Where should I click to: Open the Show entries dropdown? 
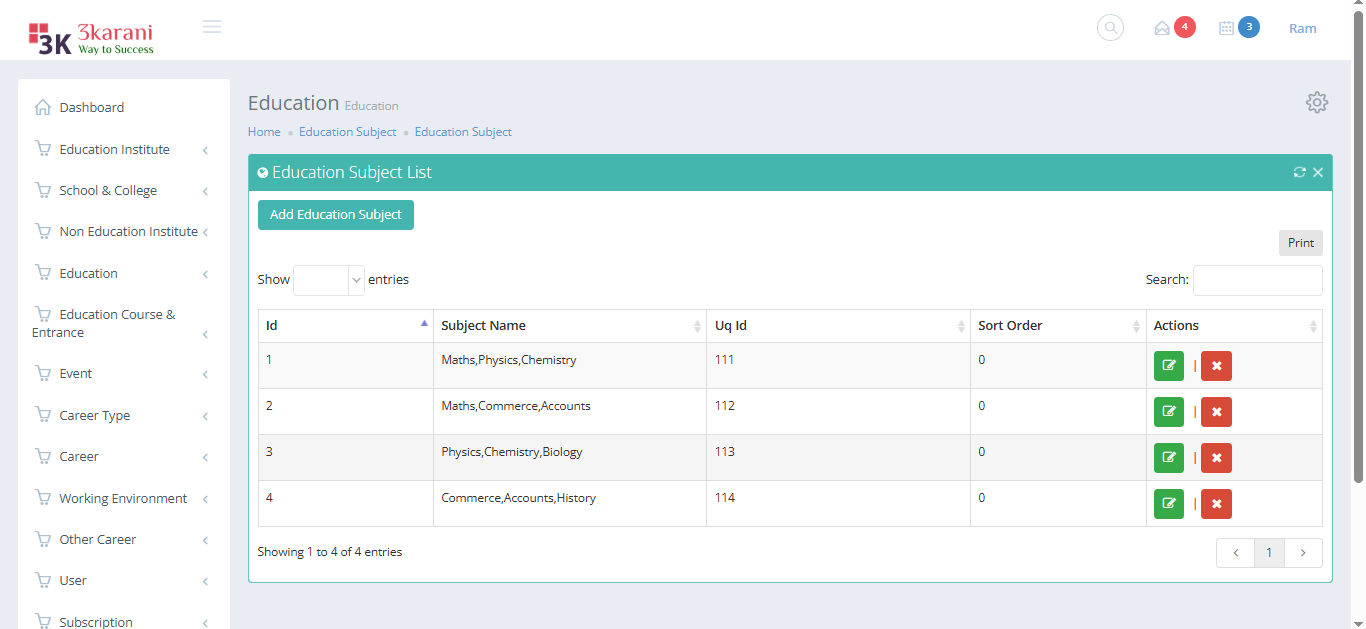[329, 280]
